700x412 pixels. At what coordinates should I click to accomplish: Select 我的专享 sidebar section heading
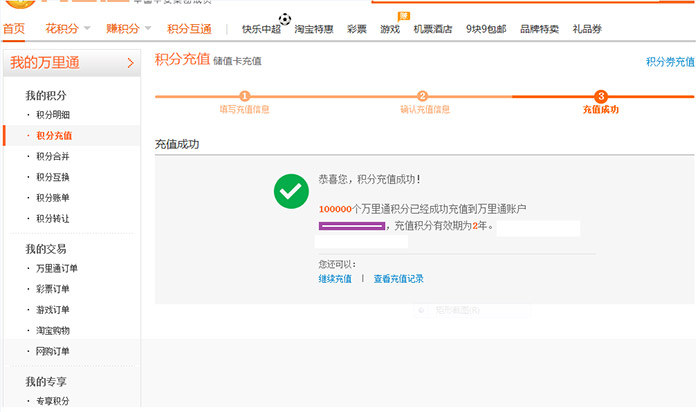(x=46, y=382)
